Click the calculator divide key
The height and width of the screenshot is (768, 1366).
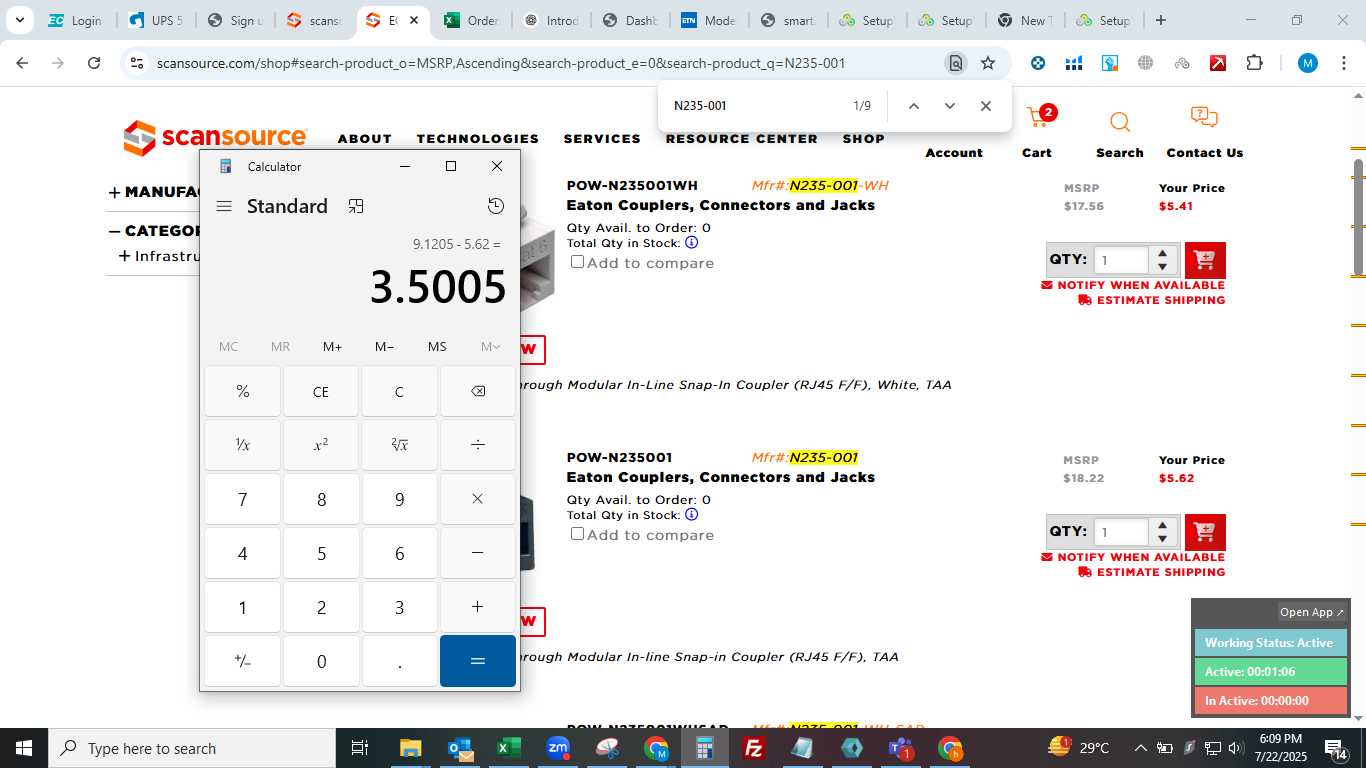(x=478, y=445)
